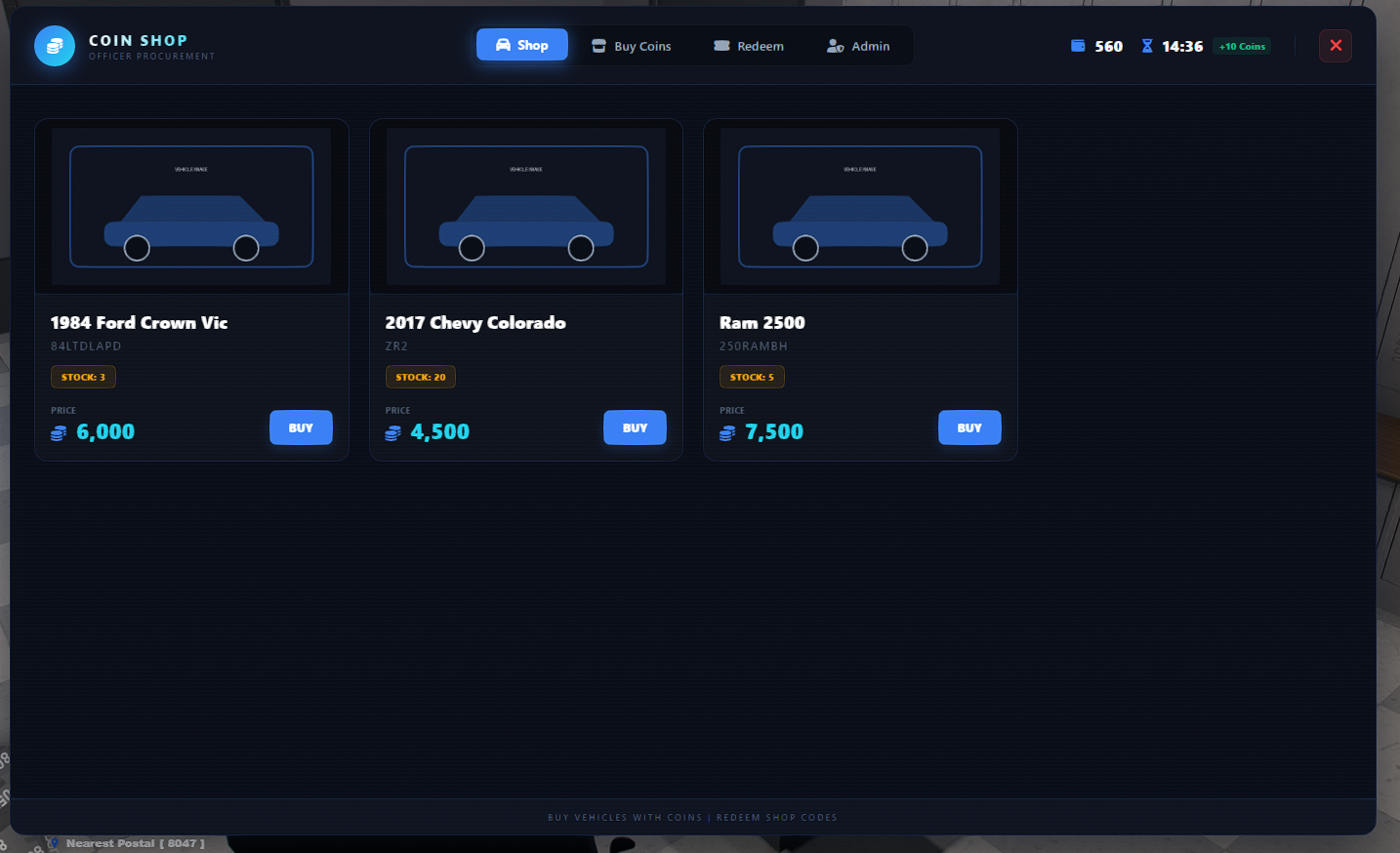Click the STOCK: 3 badge
1400x853 pixels.
coord(83,377)
